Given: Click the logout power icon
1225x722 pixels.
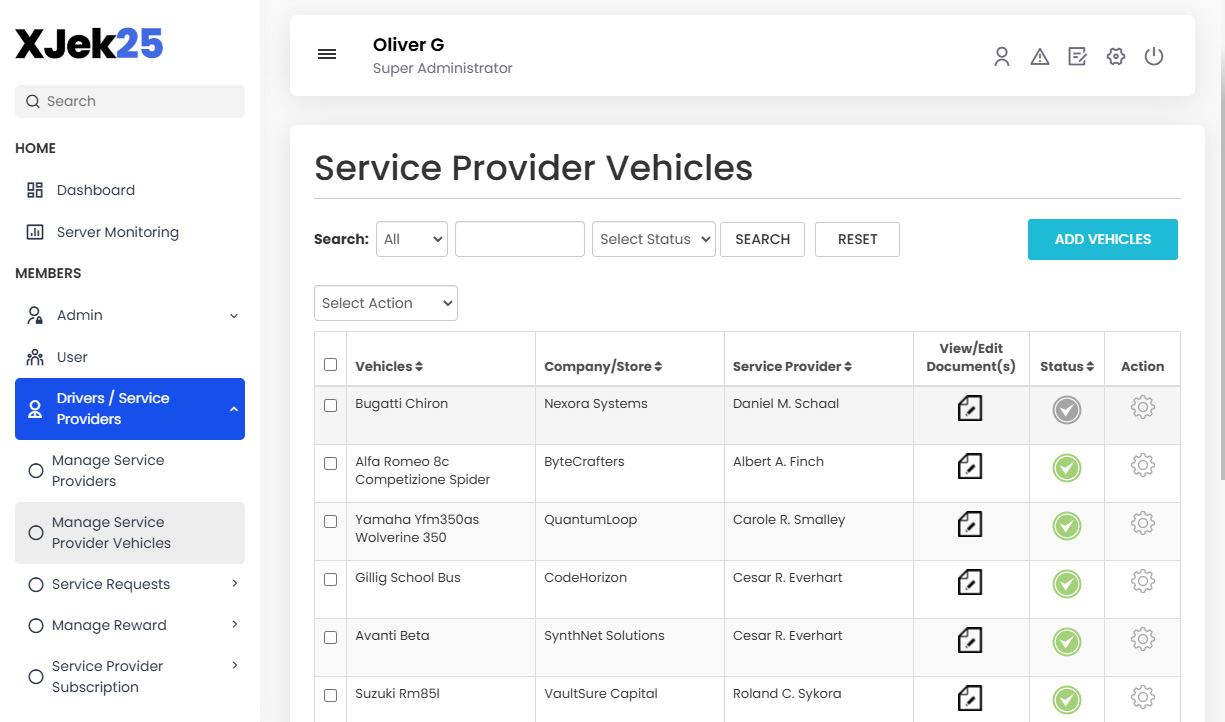Looking at the screenshot, I should 1154,56.
